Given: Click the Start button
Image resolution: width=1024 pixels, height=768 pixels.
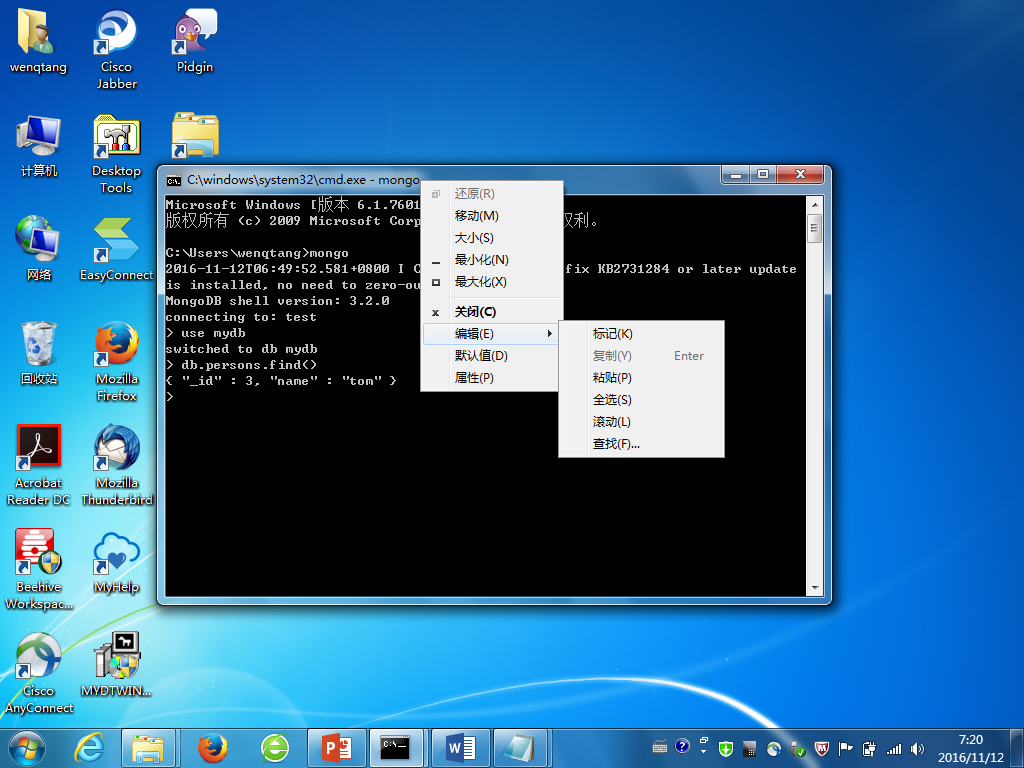Looking at the screenshot, I should coord(27,747).
